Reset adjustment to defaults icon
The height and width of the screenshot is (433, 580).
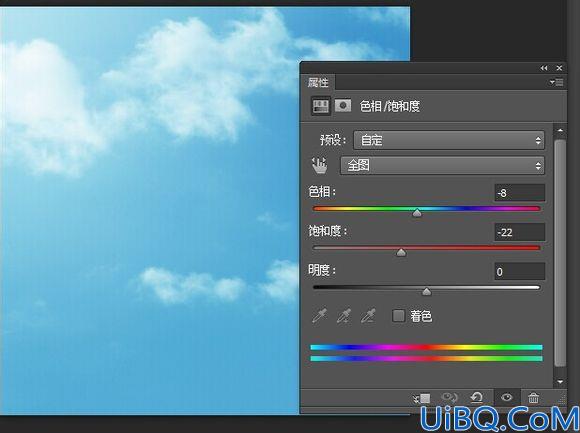(x=476, y=398)
